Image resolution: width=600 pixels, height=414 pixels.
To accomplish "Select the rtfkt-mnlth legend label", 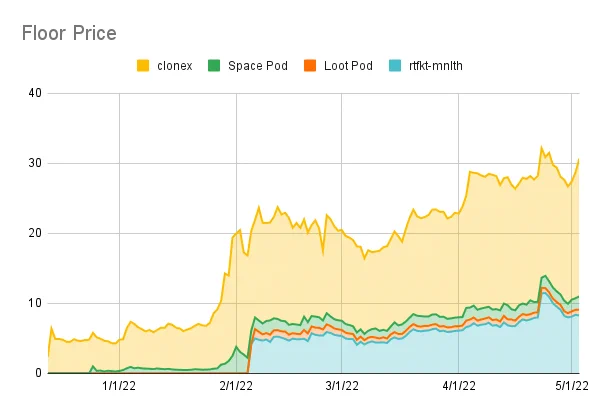I will pos(436,66).
